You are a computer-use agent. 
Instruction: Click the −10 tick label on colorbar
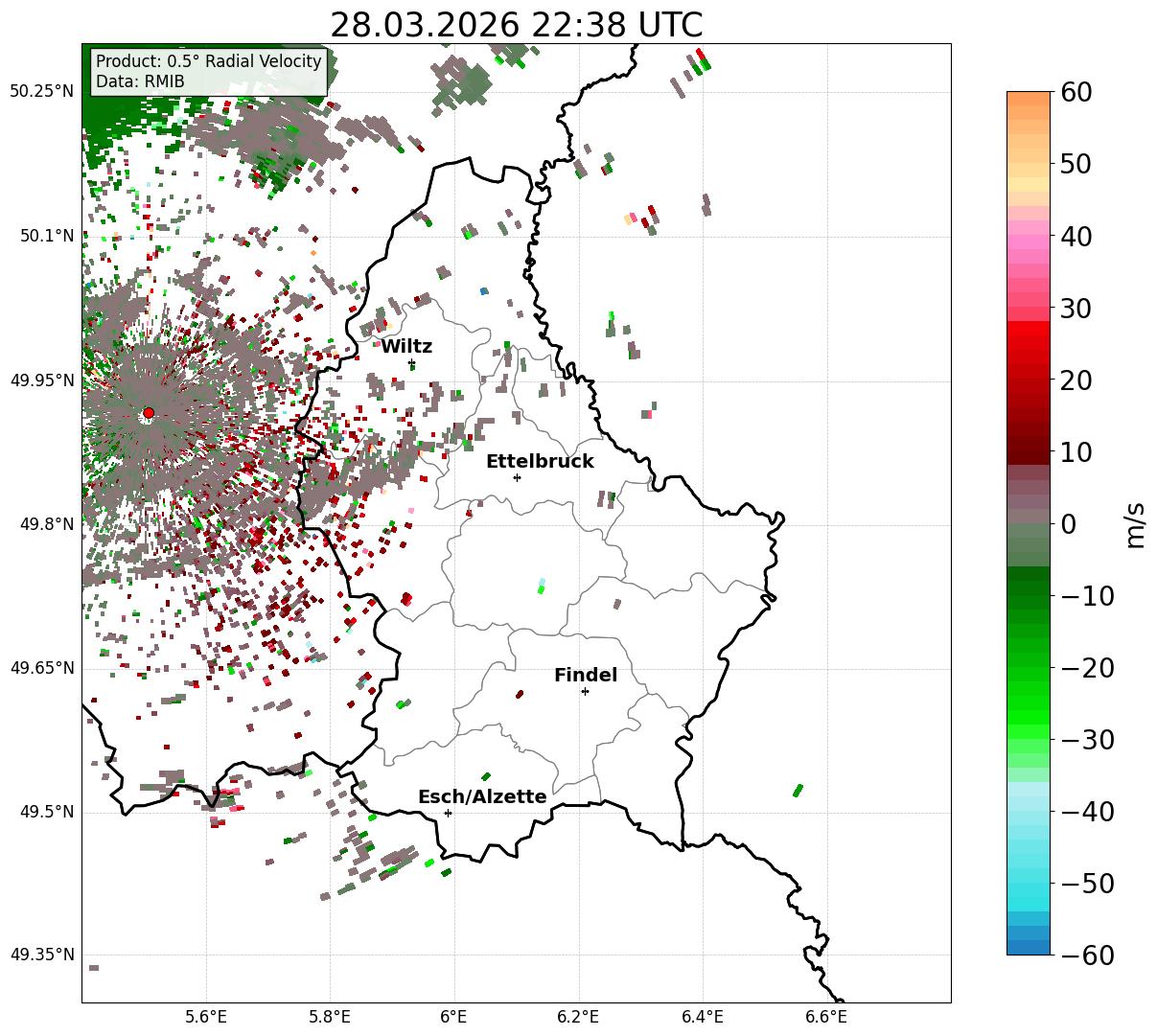[x=1088, y=596]
